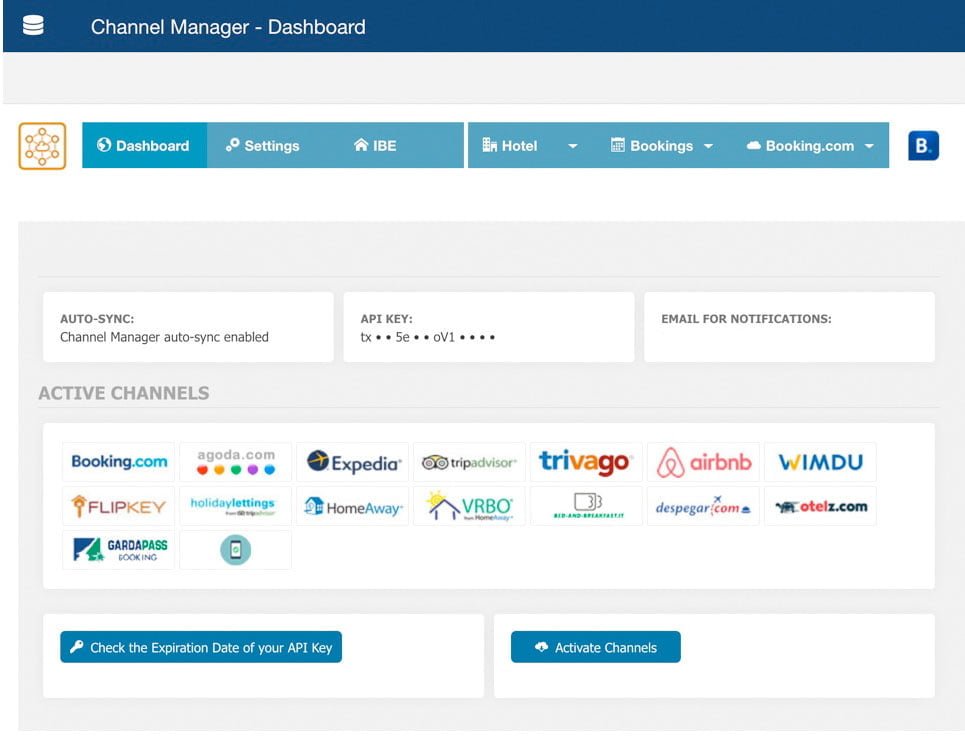The image size is (965, 740).
Task: Click the auto-sync enabled status text
Action: click(x=164, y=337)
